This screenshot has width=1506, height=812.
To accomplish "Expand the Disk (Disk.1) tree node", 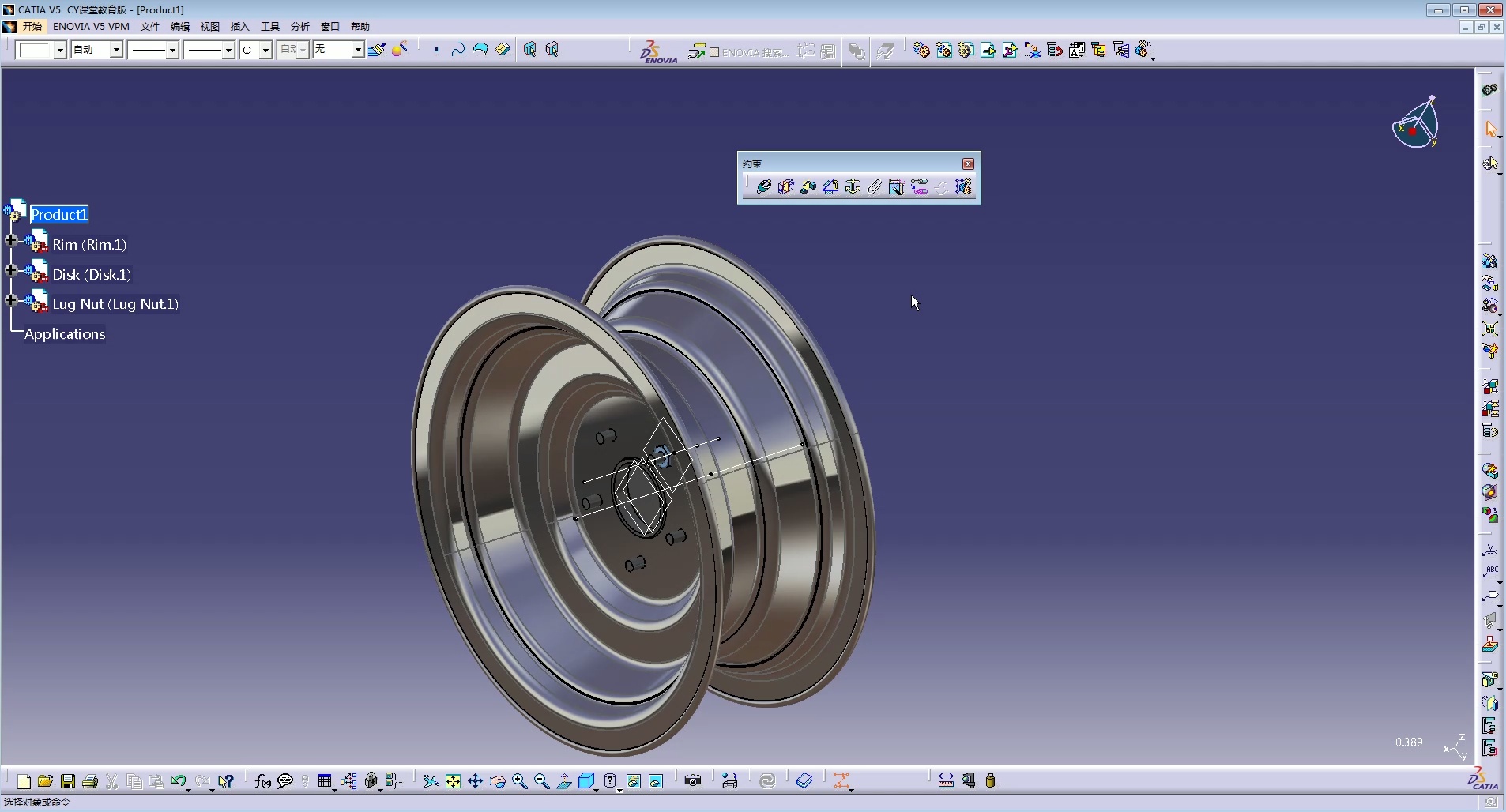I will pyautogui.click(x=11, y=270).
